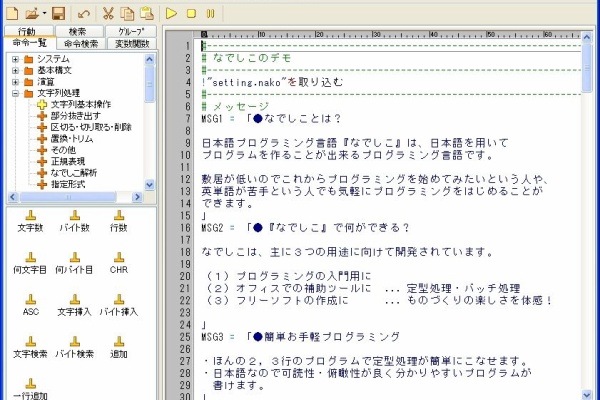Insert the バイト検索 command

(75, 348)
